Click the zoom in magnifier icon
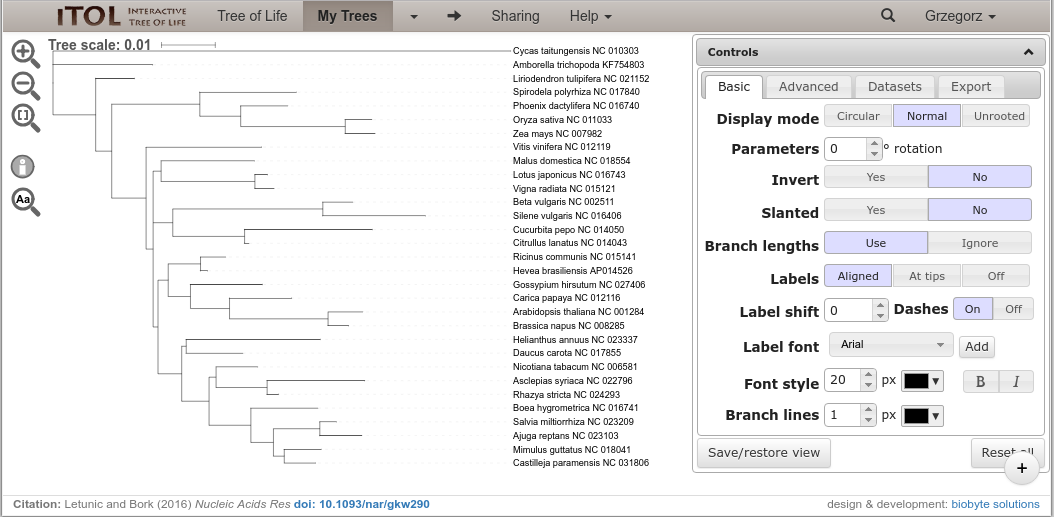Viewport: 1054px width, 517px height. point(25,53)
